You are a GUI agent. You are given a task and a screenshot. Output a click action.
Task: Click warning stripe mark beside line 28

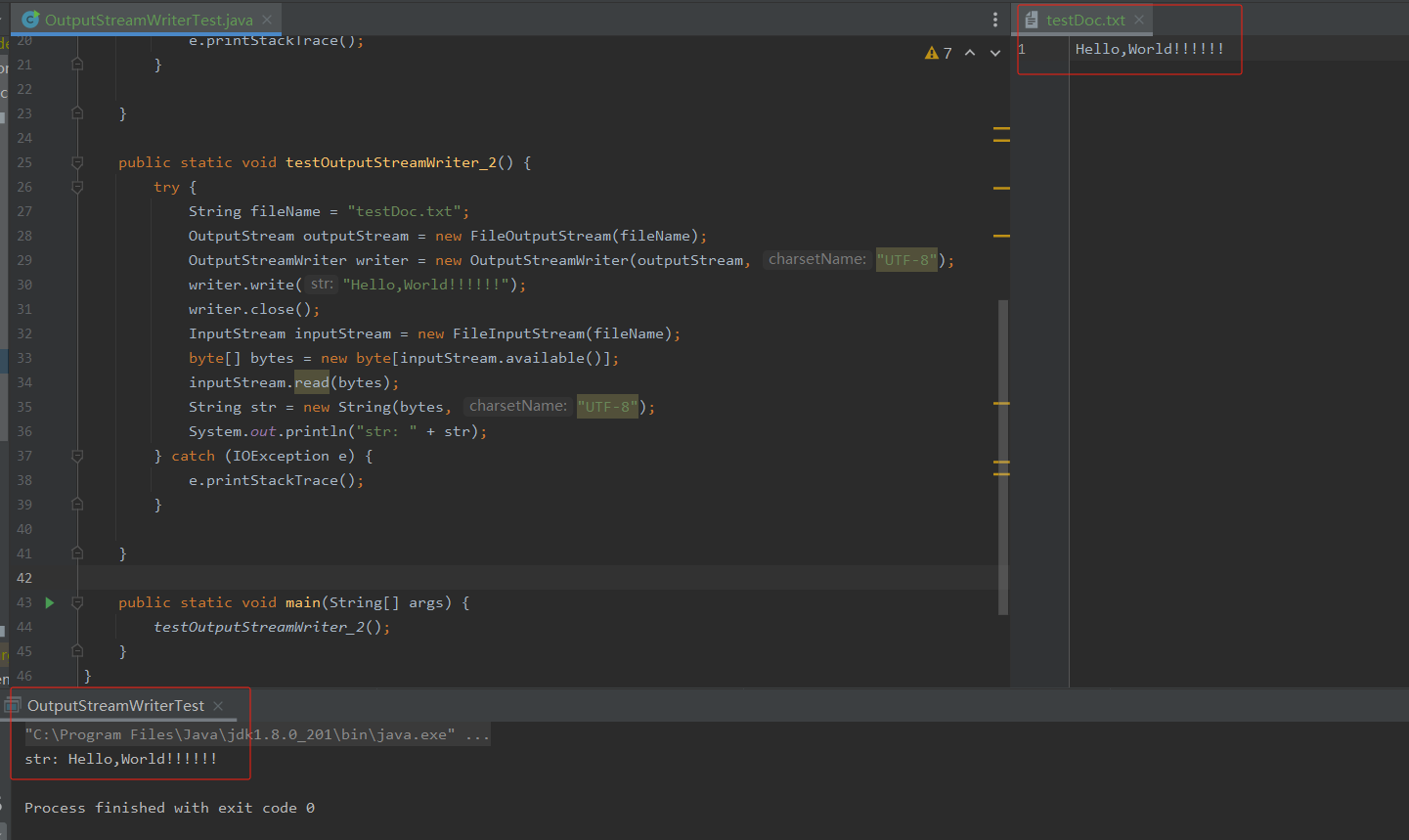pyautogui.click(x=1001, y=236)
